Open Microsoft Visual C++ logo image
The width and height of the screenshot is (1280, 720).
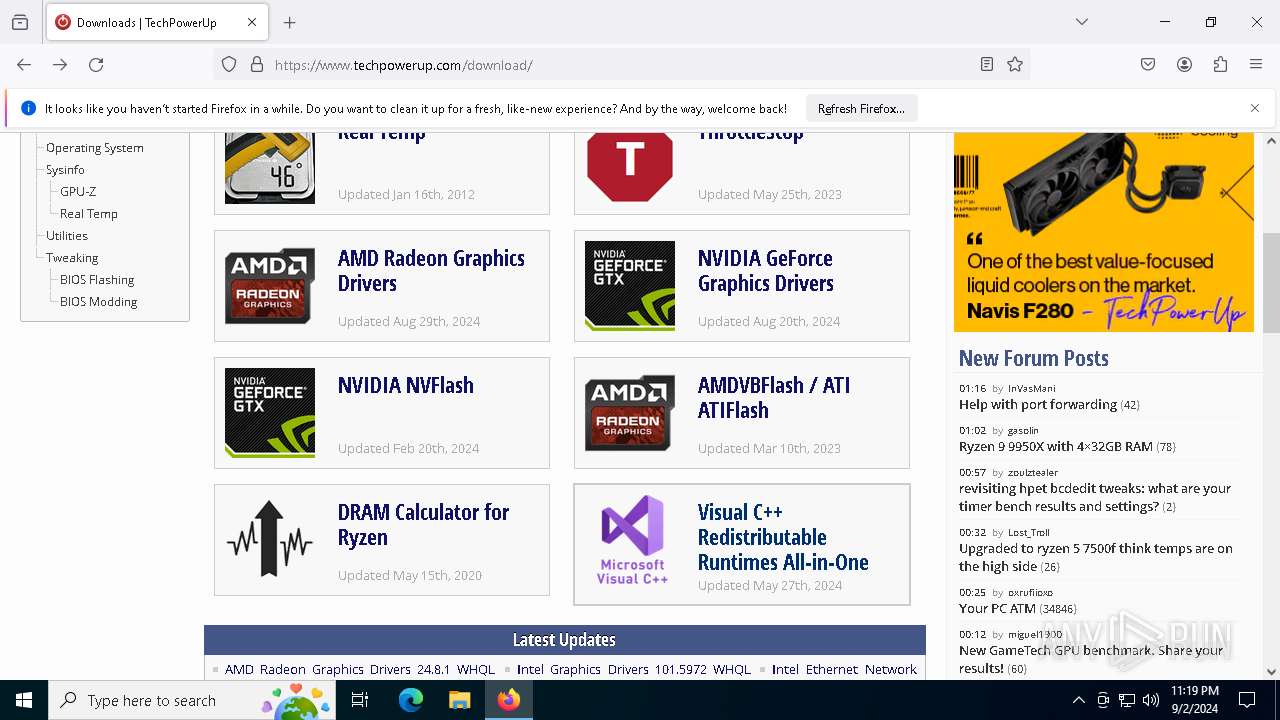[x=632, y=540]
